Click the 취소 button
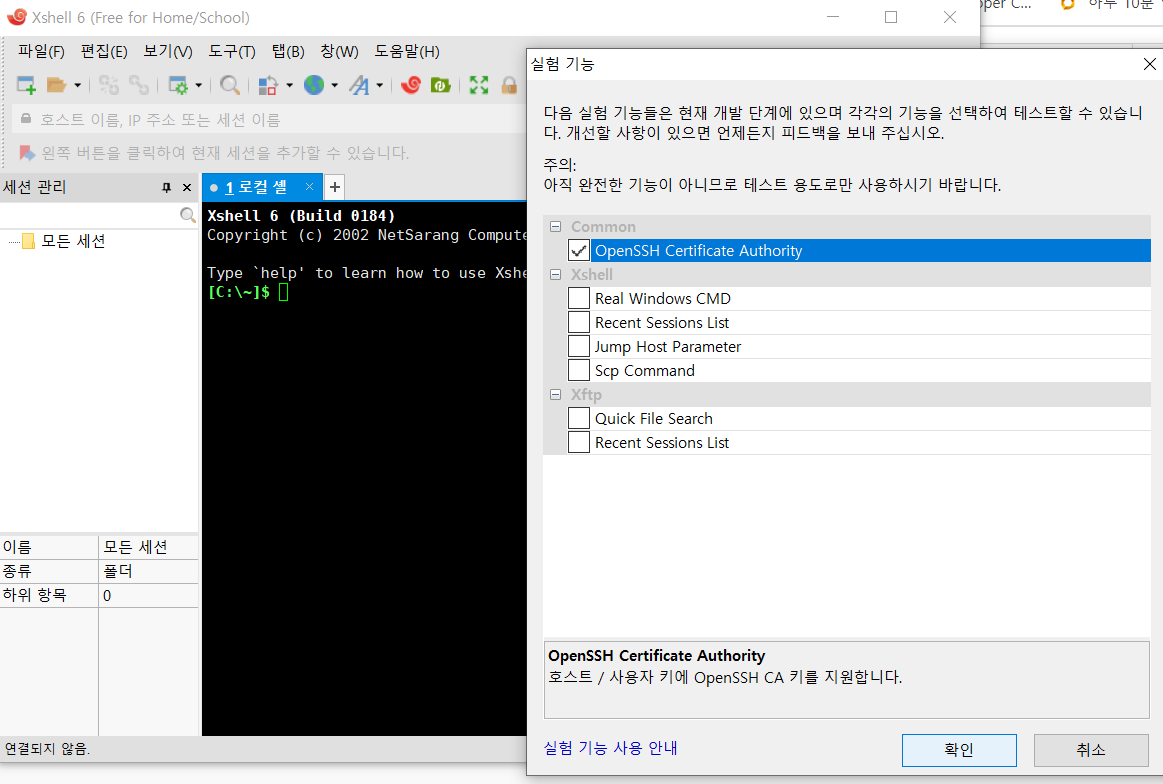 click(1091, 750)
